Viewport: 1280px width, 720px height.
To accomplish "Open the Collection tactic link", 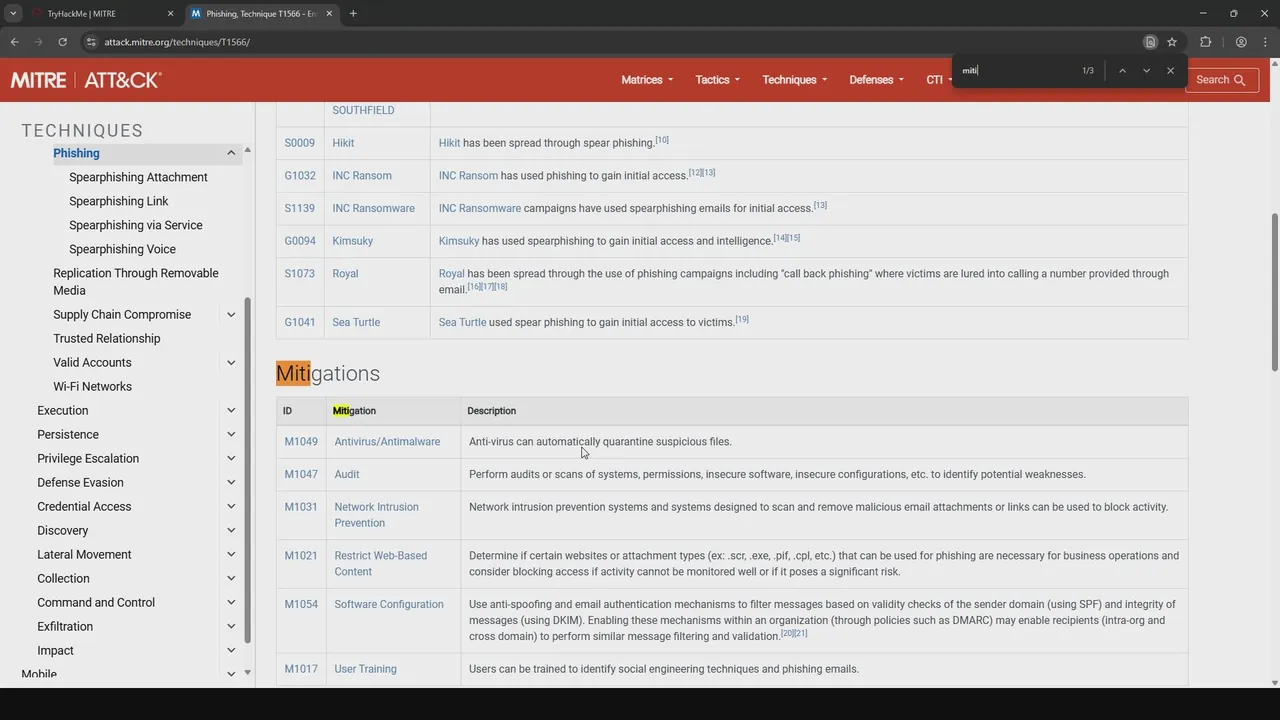I will (63, 578).
